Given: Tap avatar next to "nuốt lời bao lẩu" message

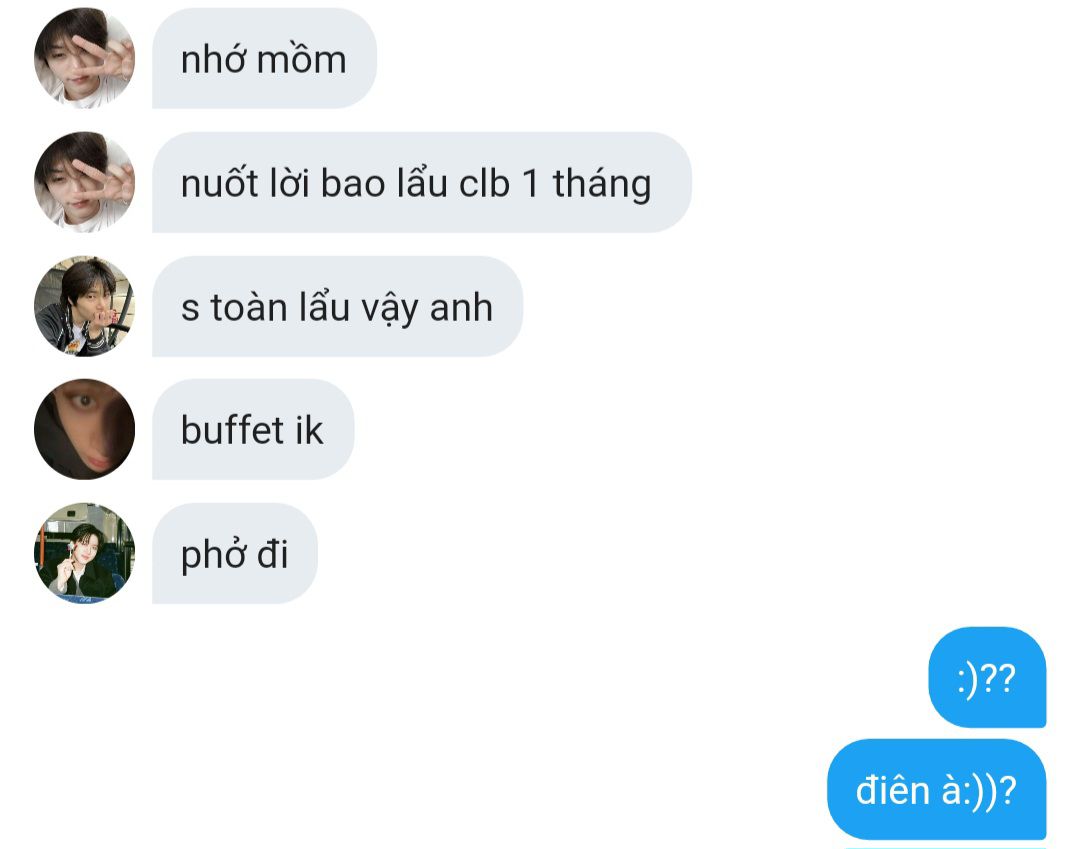Looking at the screenshot, I should 84,182.
